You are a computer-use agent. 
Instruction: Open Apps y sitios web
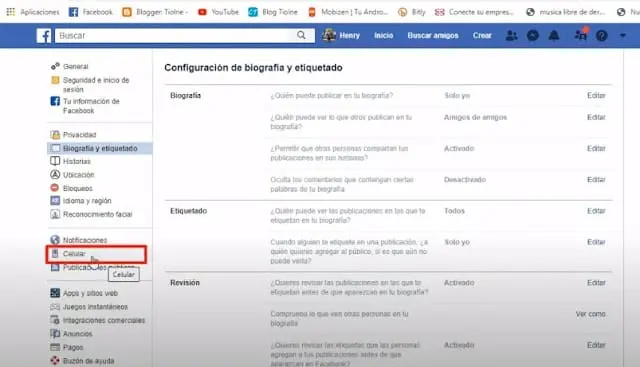(90, 293)
